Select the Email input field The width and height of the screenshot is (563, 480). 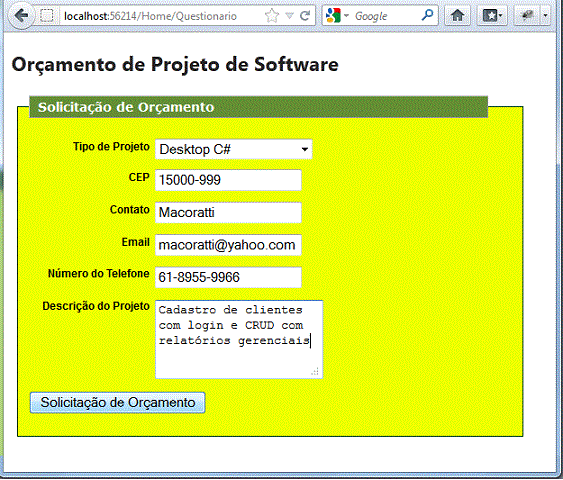(x=228, y=245)
